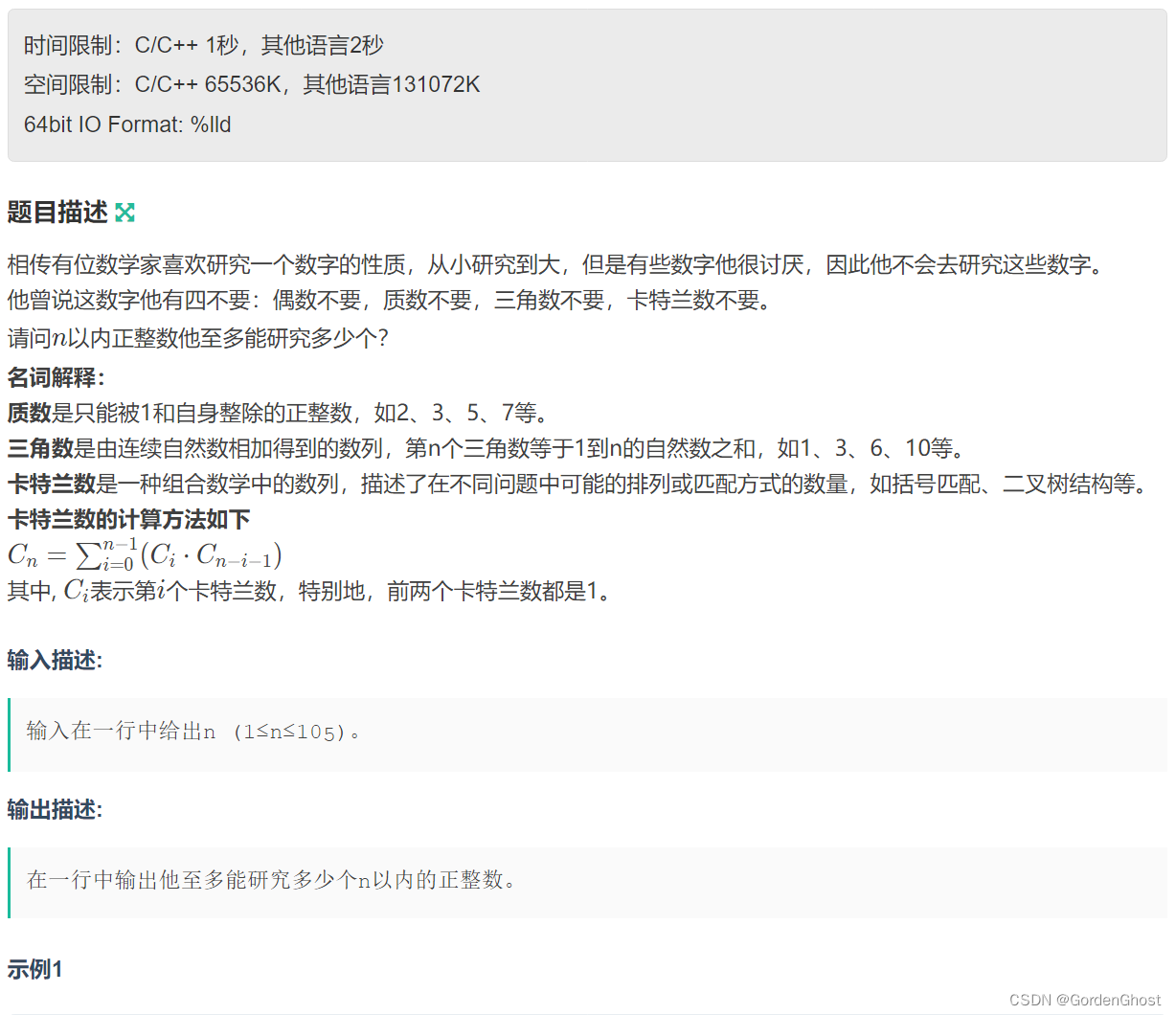Open the fullscreen view of the problem description
This screenshot has height=1015, width=1176.
point(124,213)
